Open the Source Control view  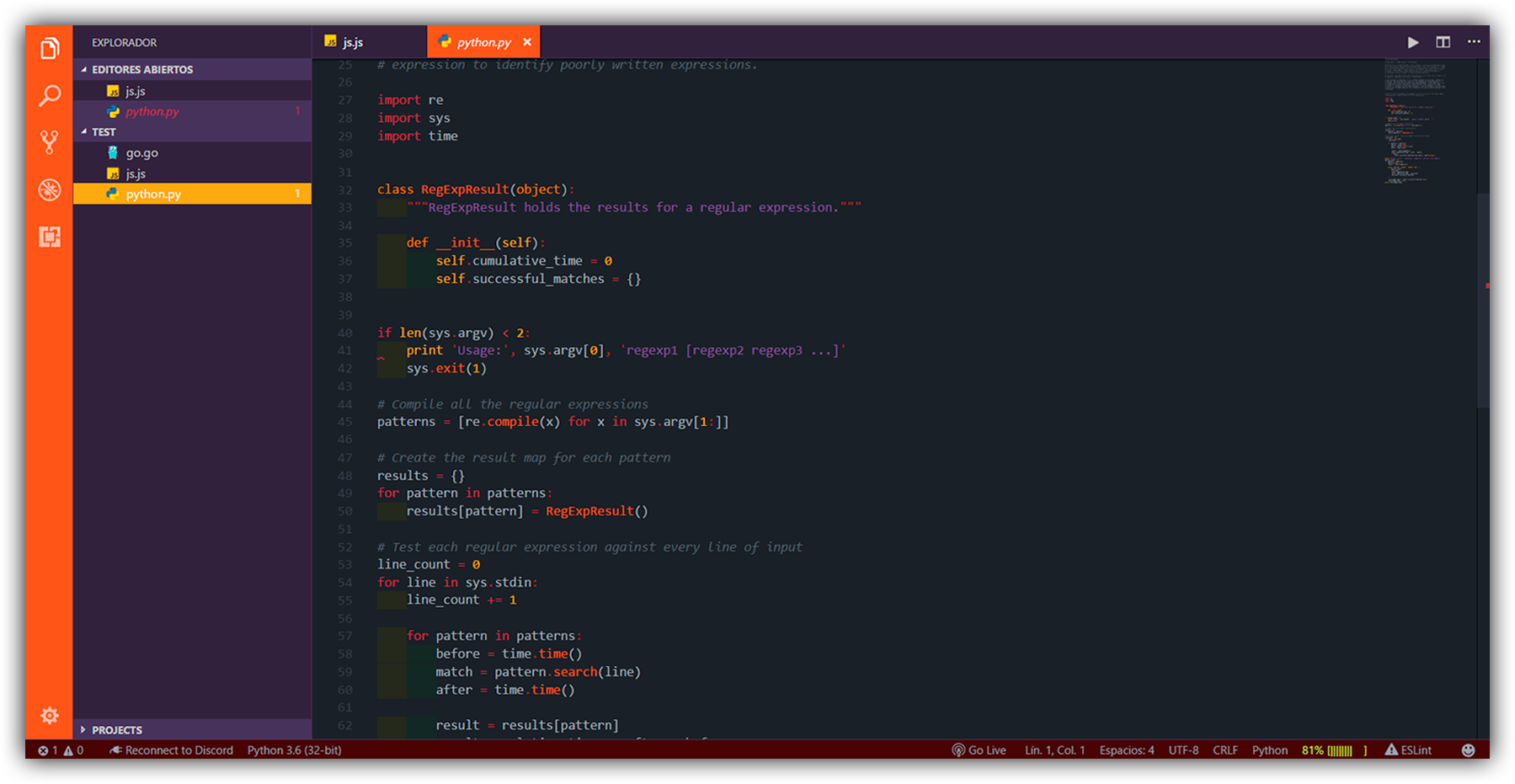click(x=50, y=142)
